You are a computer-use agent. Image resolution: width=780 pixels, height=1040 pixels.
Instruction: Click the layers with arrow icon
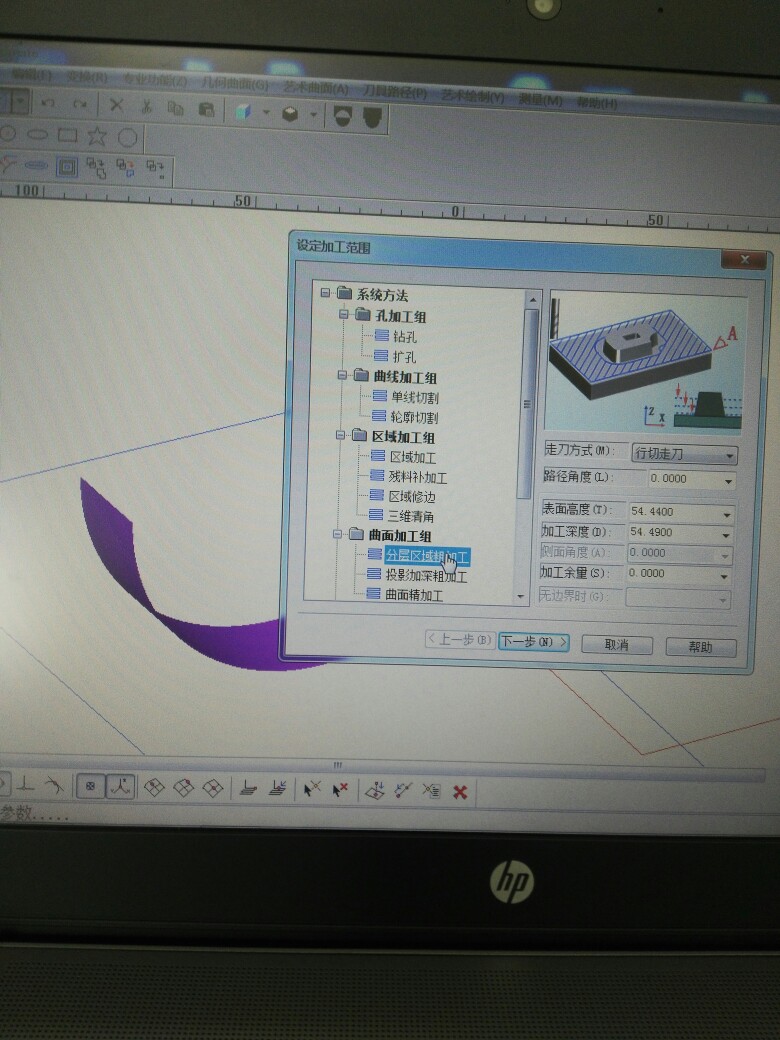[x=277, y=789]
